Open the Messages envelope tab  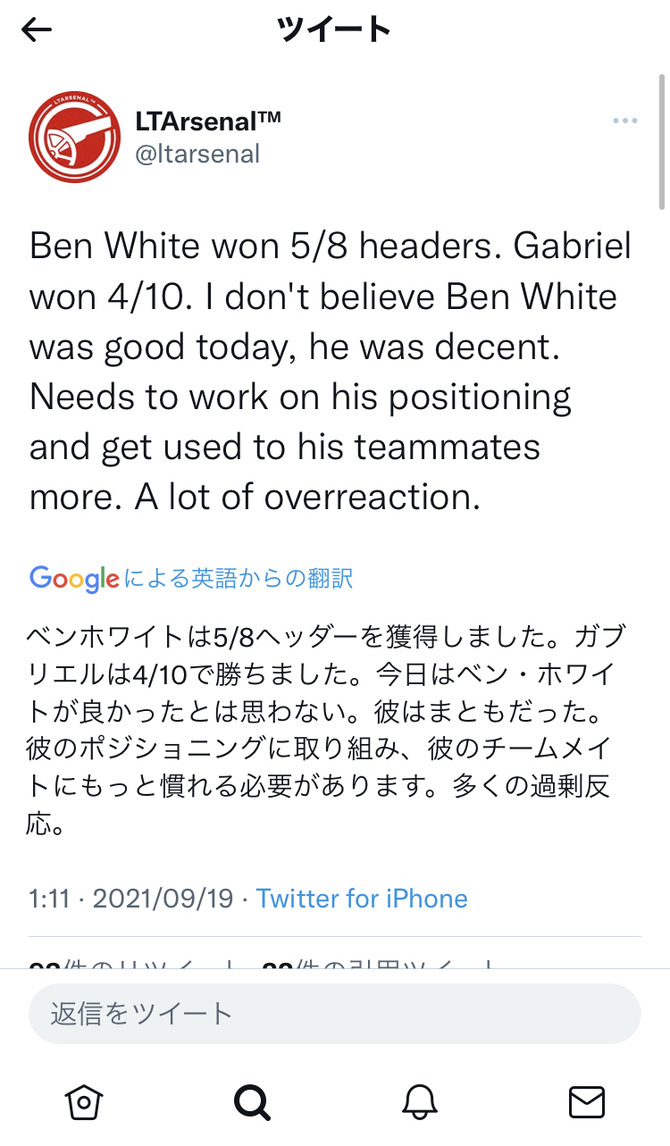[586, 1101]
